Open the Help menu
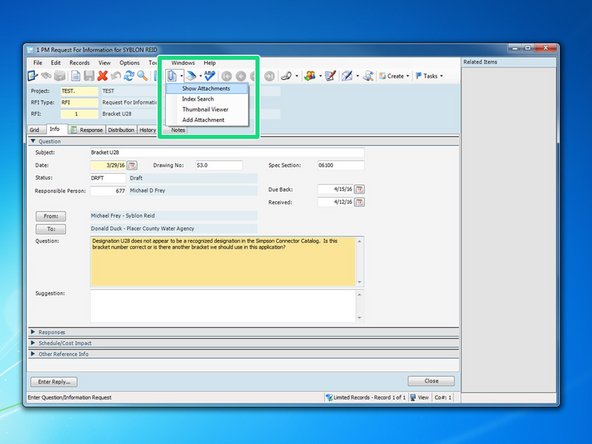 click(210, 63)
